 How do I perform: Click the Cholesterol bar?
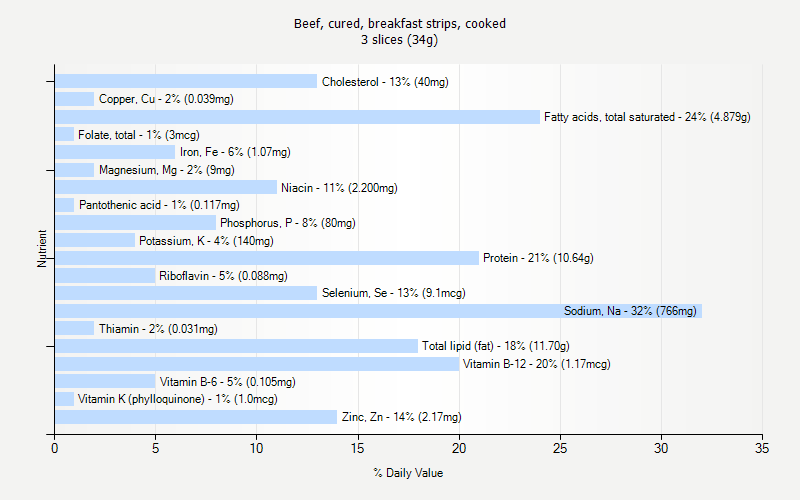[x=185, y=81]
